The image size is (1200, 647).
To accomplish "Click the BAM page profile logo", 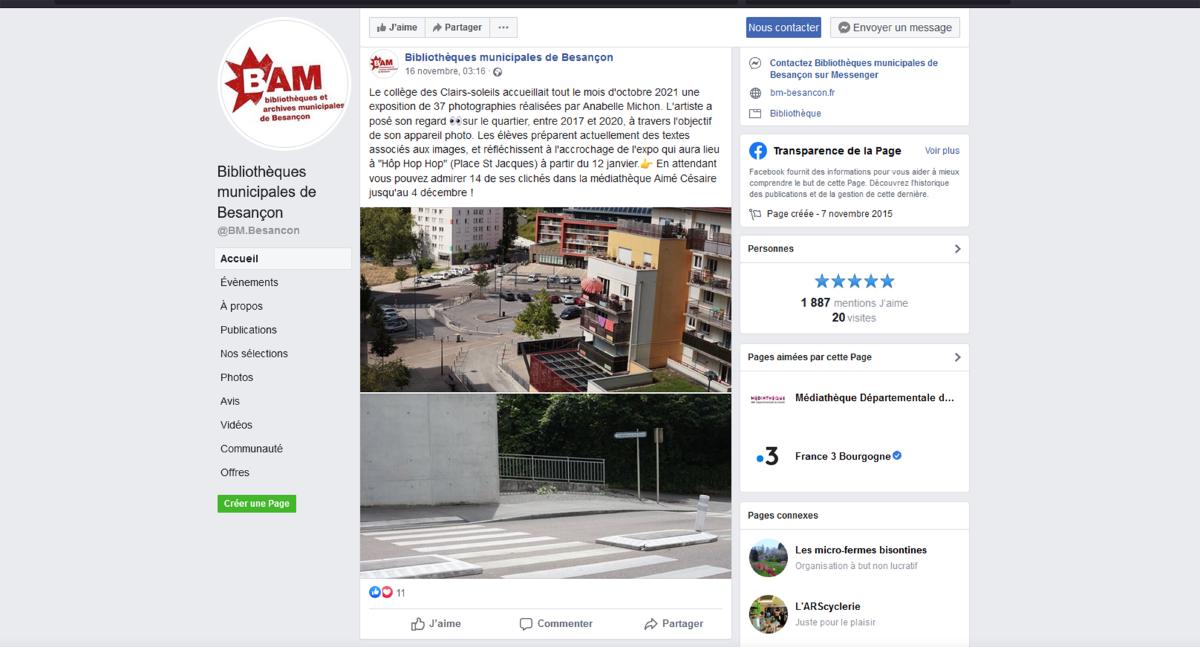I will (284, 84).
